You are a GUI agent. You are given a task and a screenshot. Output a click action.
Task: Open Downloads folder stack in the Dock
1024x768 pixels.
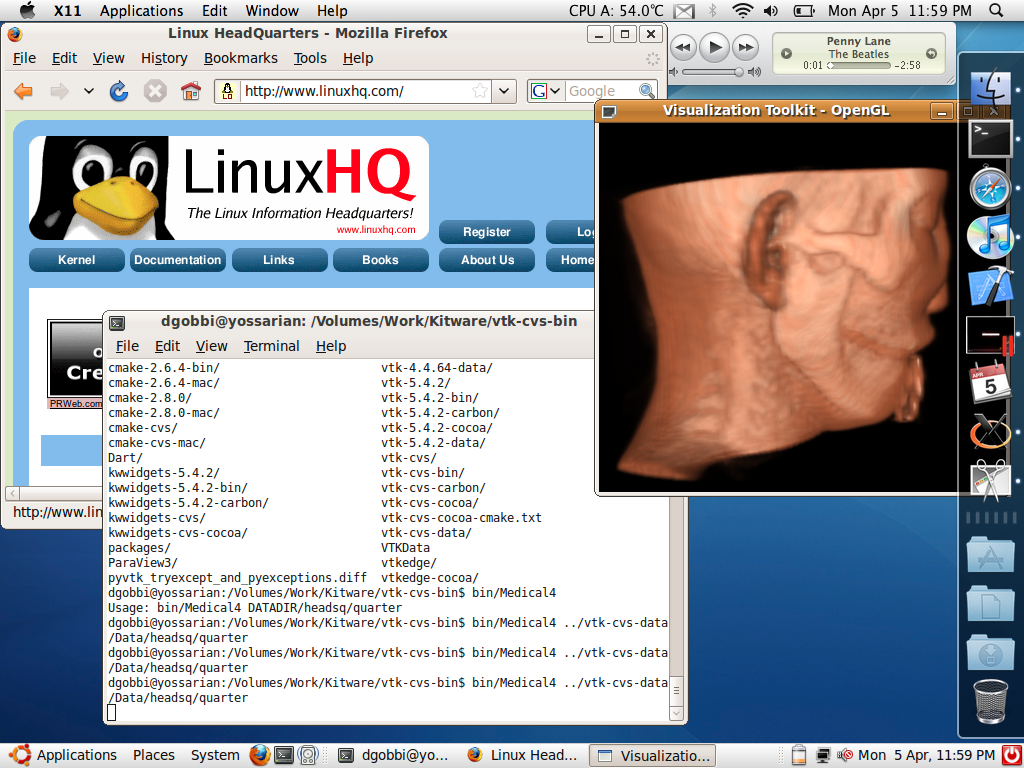click(x=991, y=653)
